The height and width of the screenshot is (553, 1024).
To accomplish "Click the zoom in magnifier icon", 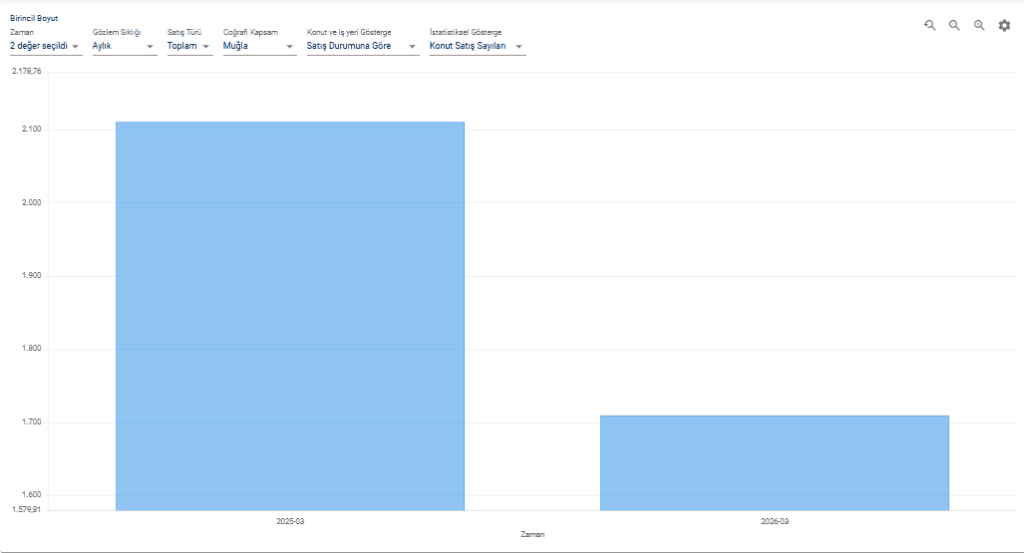I will point(979,25).
